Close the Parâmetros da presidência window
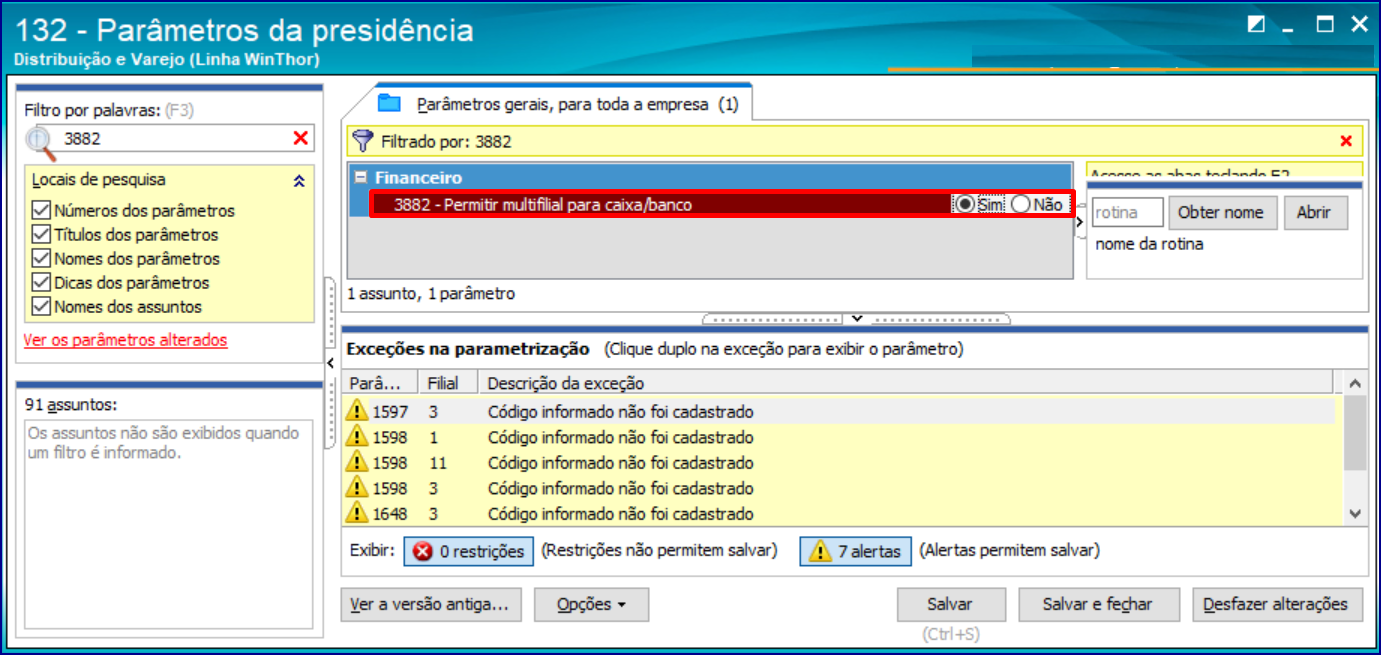 pos(1358,24)
